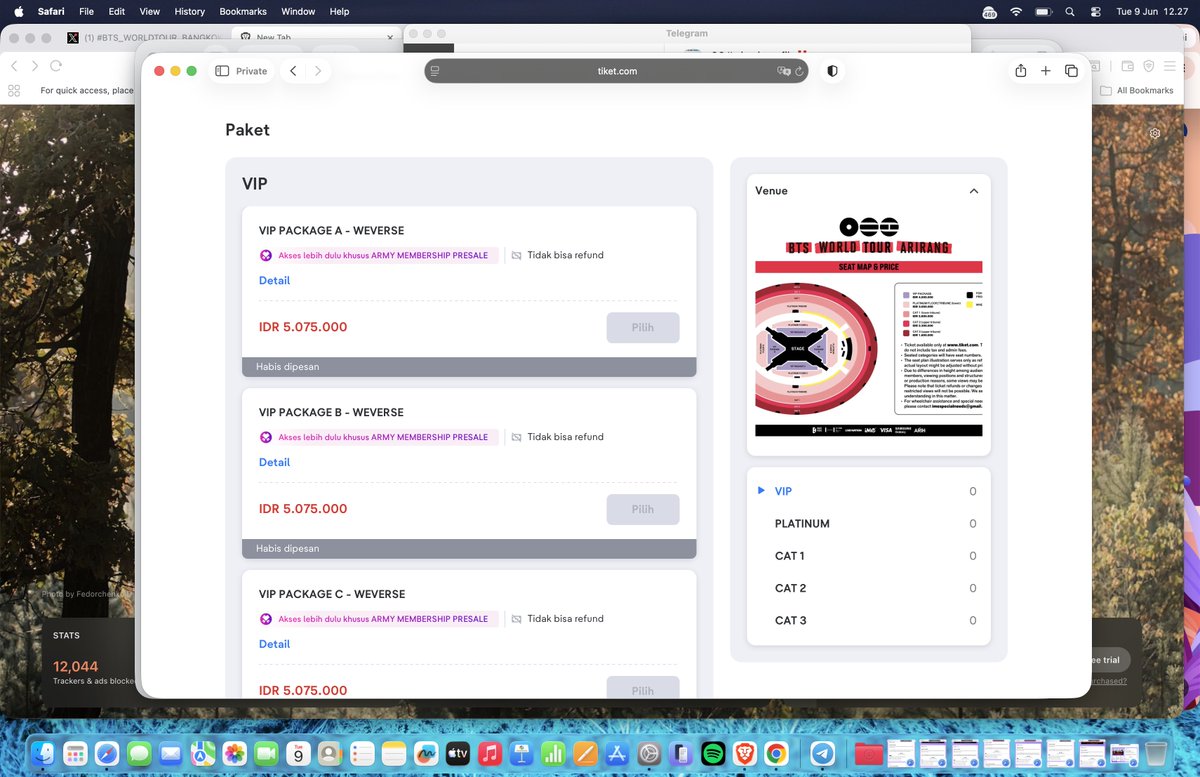Screen dimensions: 1200x777
Task: Open the File menu
Action: click(86, 11)
